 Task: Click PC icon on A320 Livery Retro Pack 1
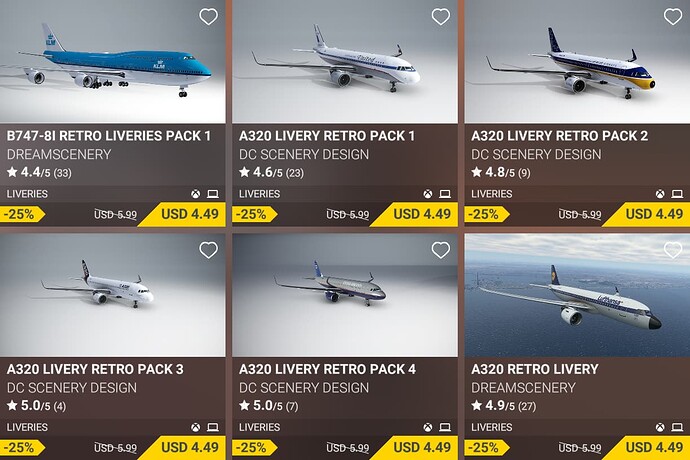[445, 194]
